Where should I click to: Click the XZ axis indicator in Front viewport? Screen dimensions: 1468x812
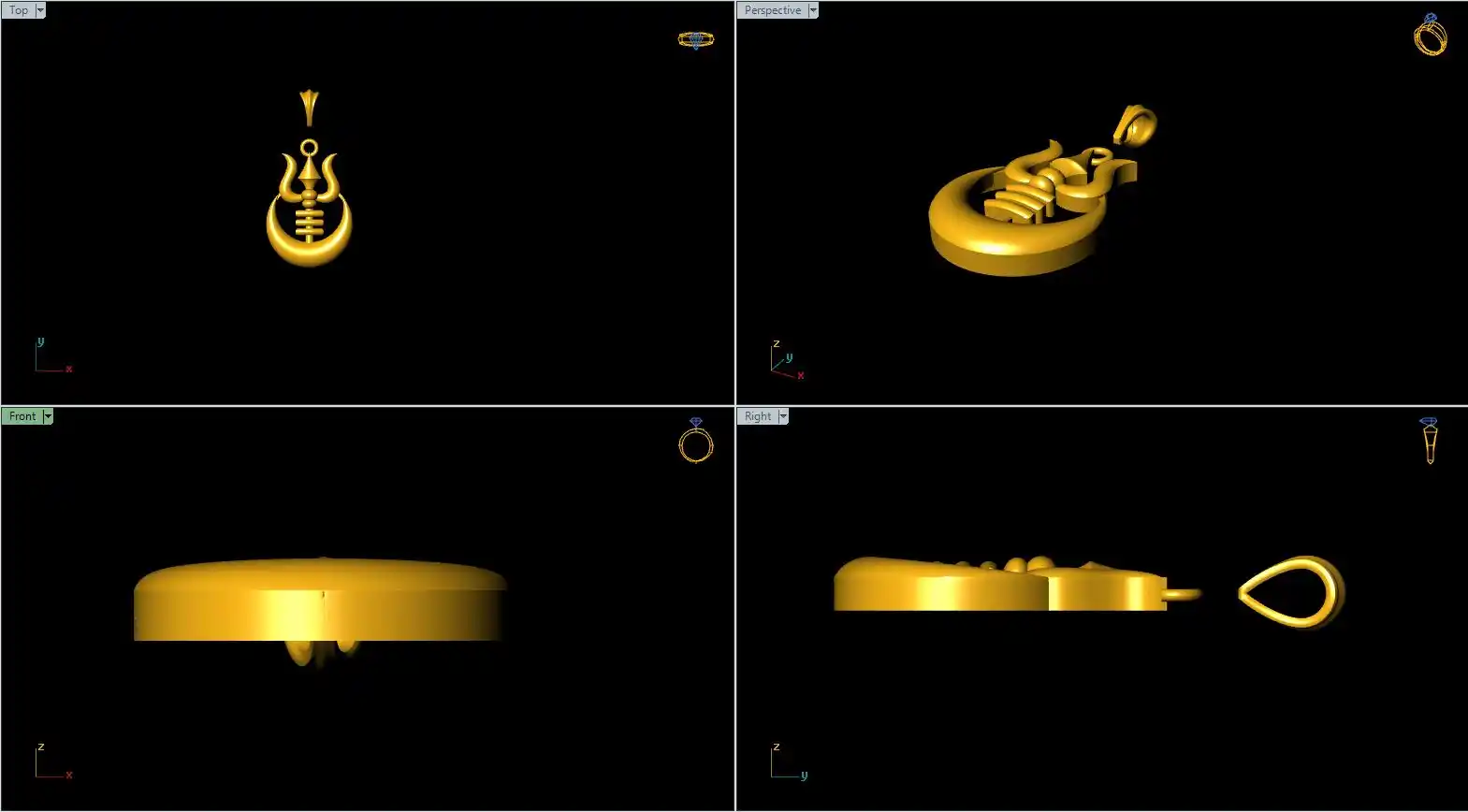pos(51,762)
